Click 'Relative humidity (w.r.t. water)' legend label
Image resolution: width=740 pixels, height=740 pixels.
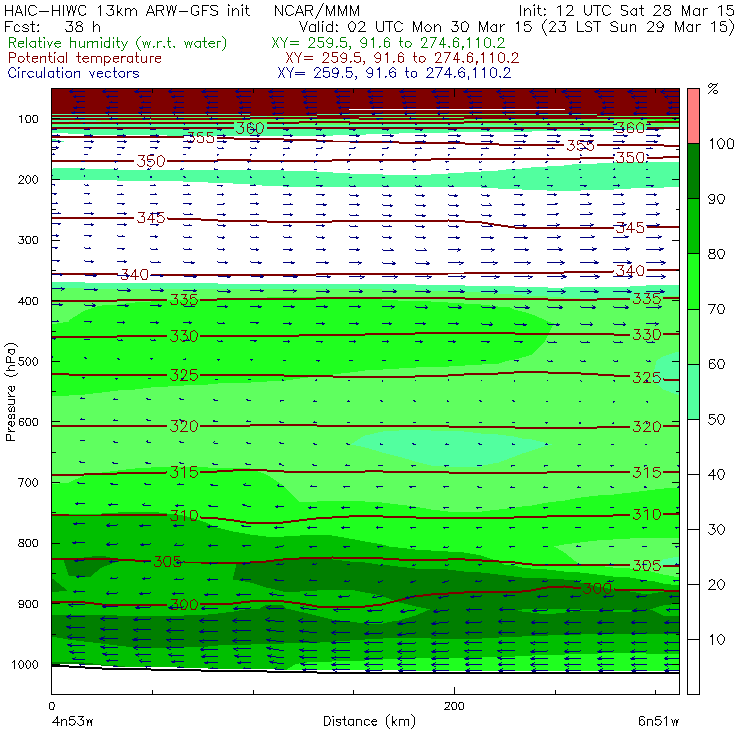point(118,43)
